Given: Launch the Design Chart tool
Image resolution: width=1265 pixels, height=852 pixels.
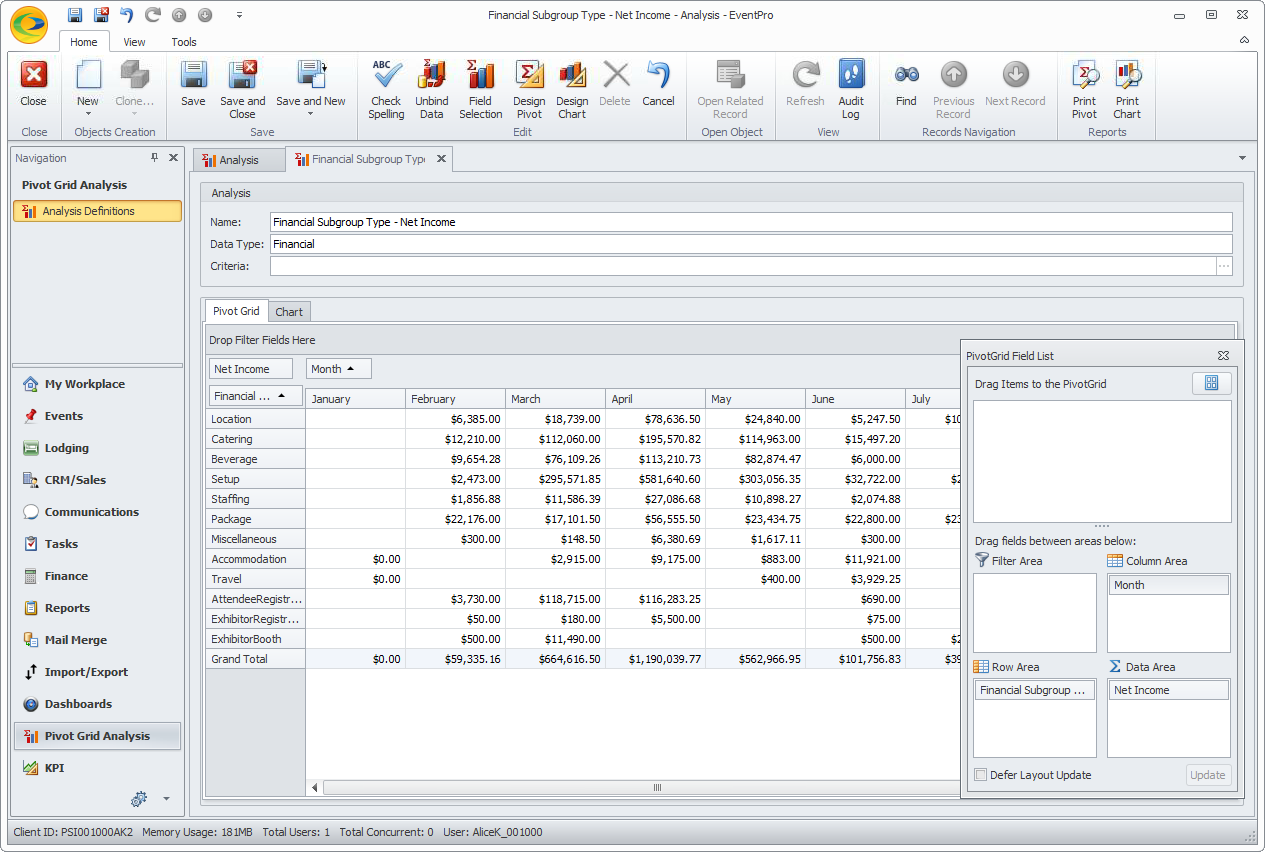Looking at the screenshot, I should 572,89.
